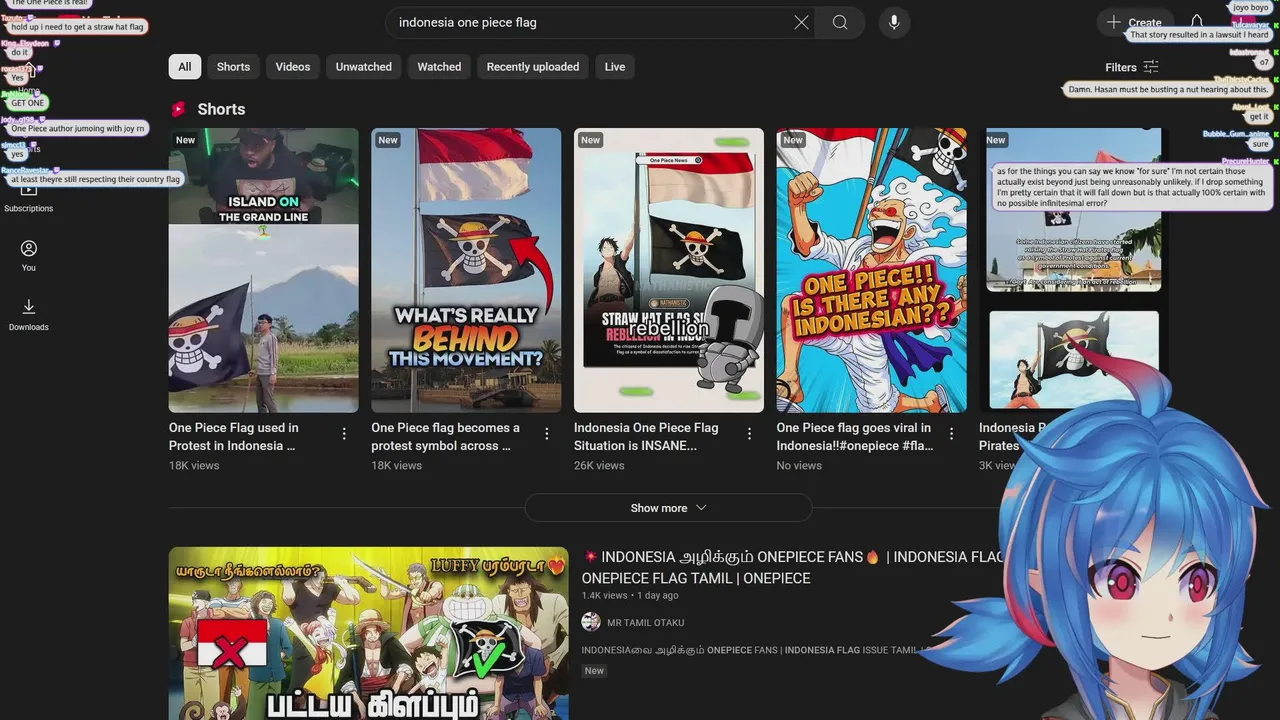
Task: Select the All filter chip
Action: [x=185, y=67]
